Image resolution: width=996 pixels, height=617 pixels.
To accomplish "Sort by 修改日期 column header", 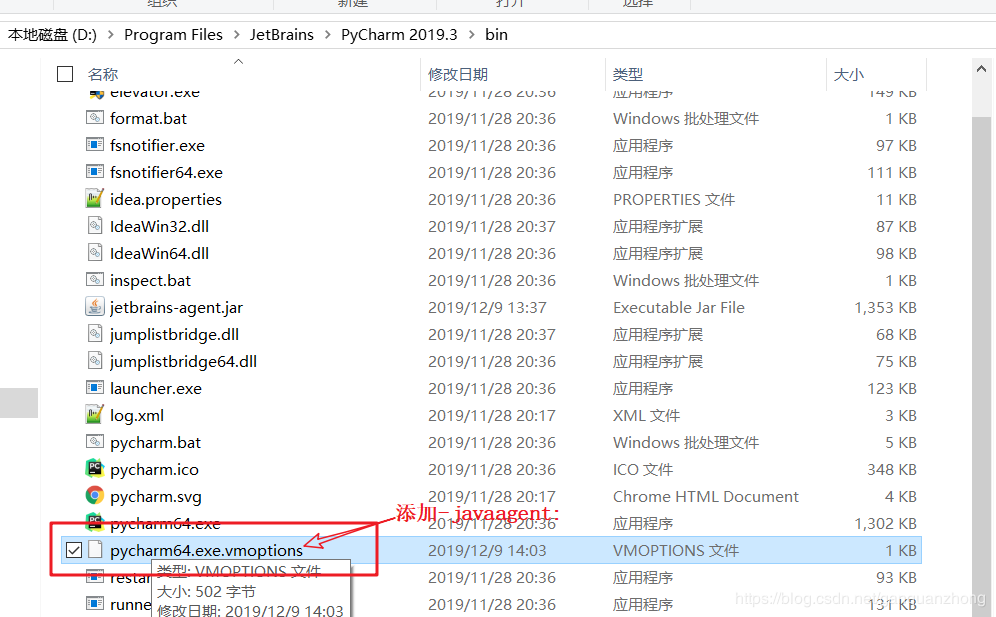I will pos(458,74).
